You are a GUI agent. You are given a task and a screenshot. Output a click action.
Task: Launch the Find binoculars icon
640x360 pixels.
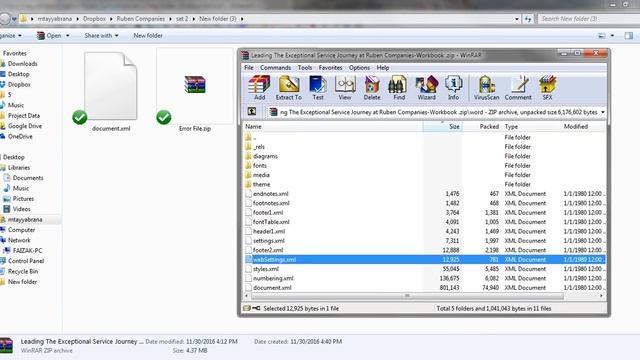(398, 84)
